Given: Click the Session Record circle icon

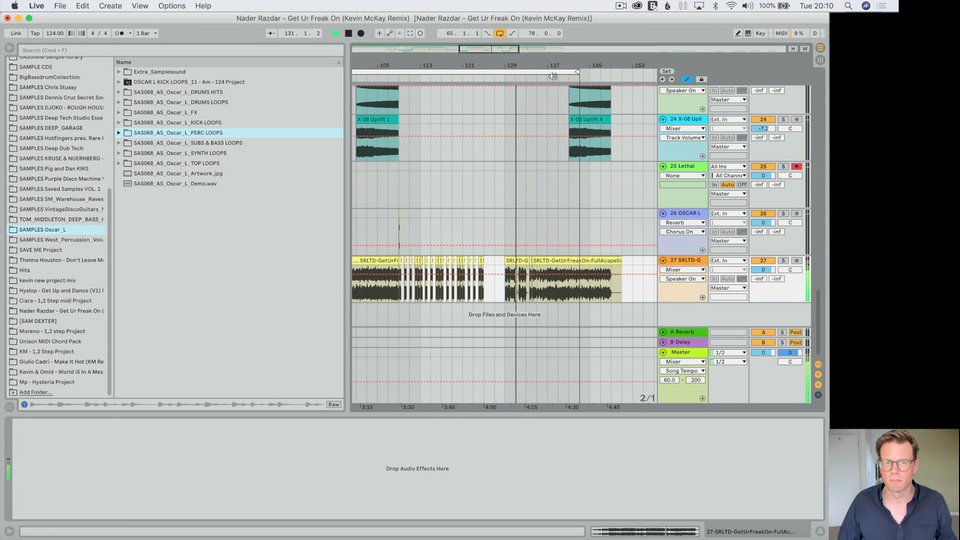Looking at the screenshot, I should click(420, 33).
